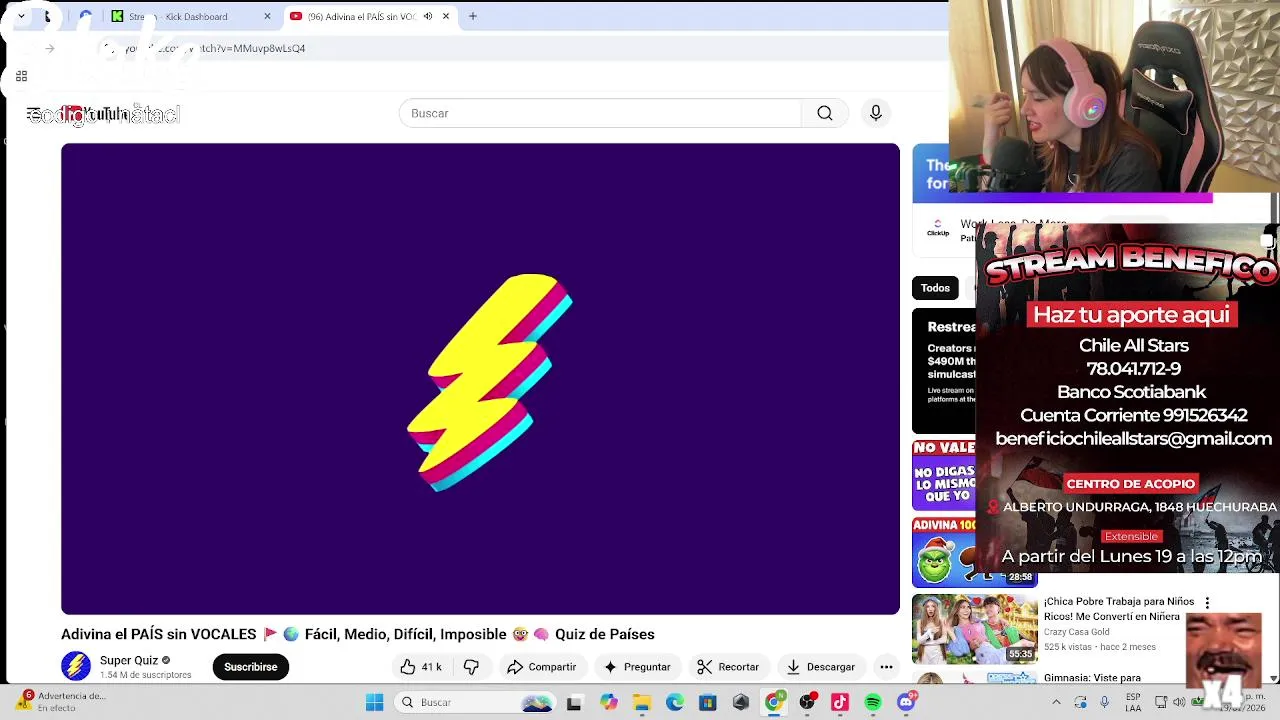
Task: Open options menu for Chica Pobre video
Action: [1207, 603]
